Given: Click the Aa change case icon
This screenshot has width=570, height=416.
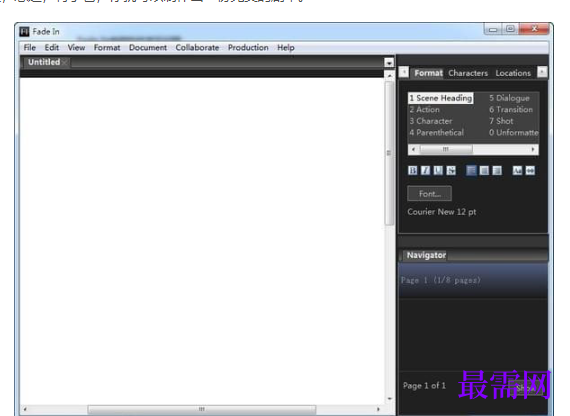Looking at the screenshot, I should coord(517,170).
